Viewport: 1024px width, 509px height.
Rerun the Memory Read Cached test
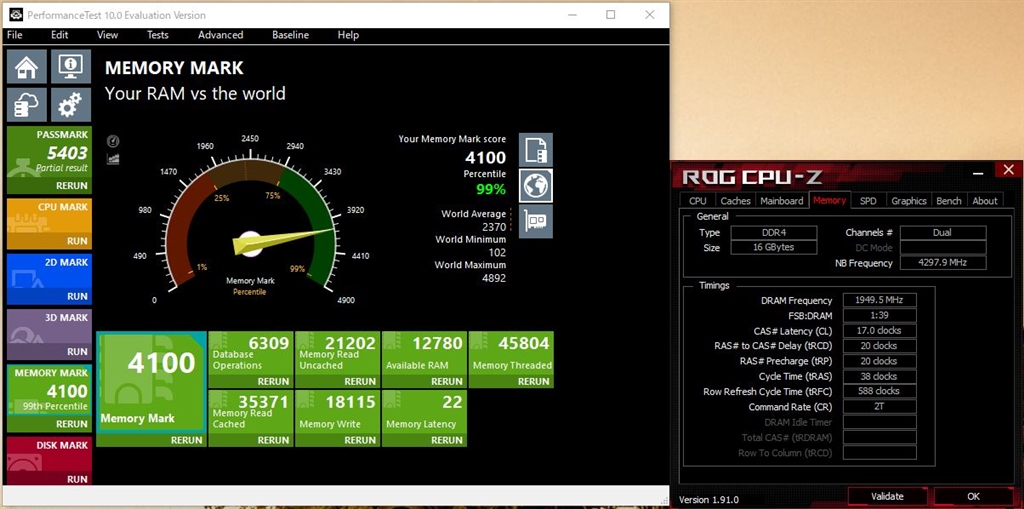tap(273, 440)
